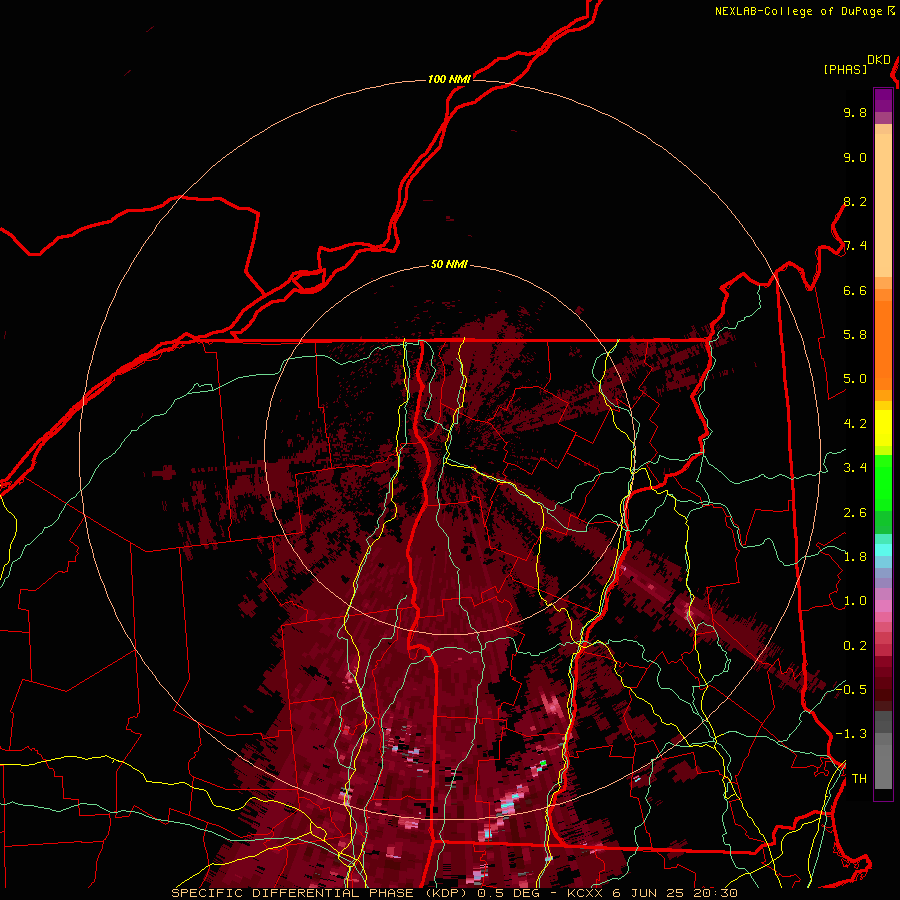The height and width of the screenshot is (900, 900).
Task: Click the -1.3 scale value
Action: coord(851,734)
